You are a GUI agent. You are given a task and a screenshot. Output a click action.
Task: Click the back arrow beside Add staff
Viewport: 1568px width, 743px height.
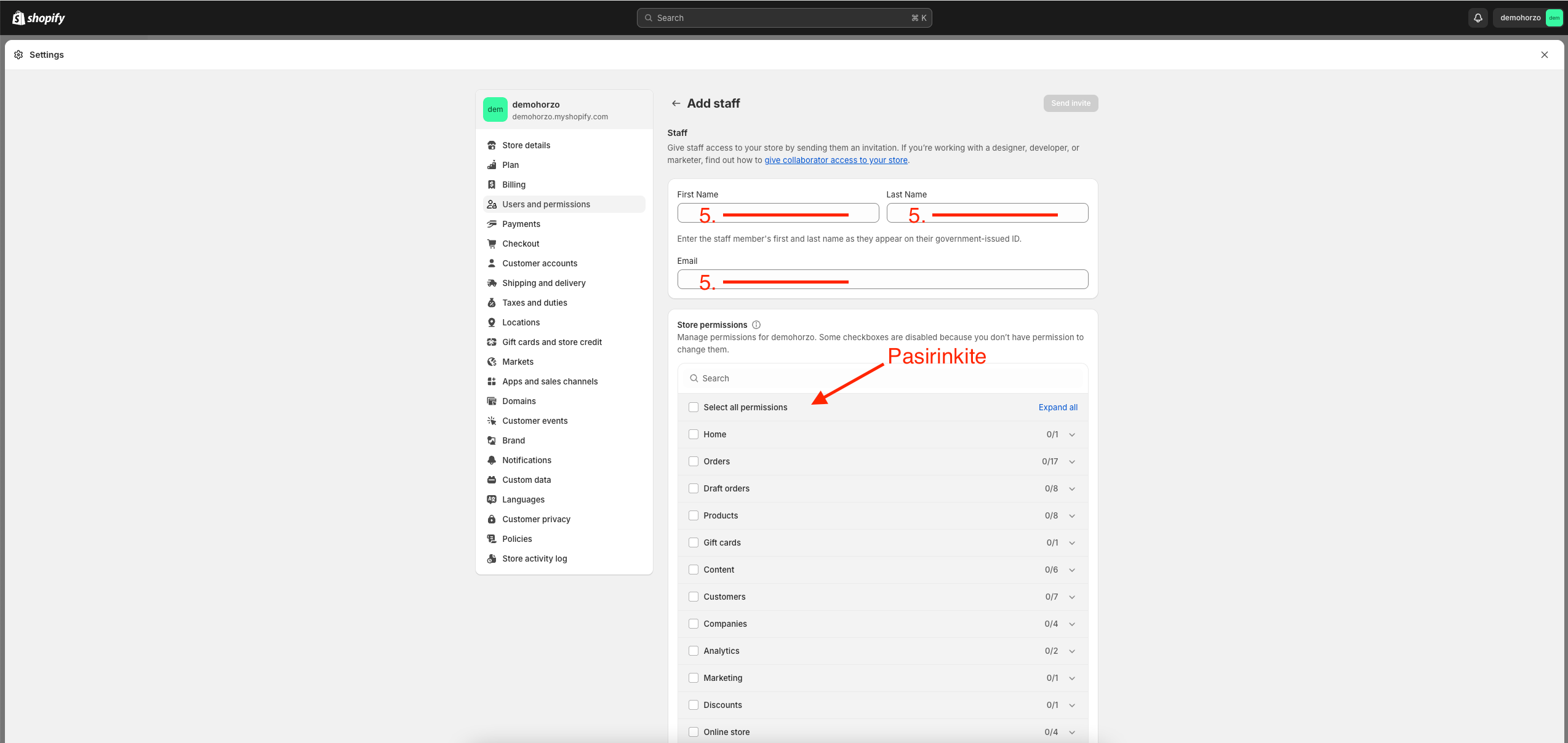pyautogui.click(x=676, y=103)
